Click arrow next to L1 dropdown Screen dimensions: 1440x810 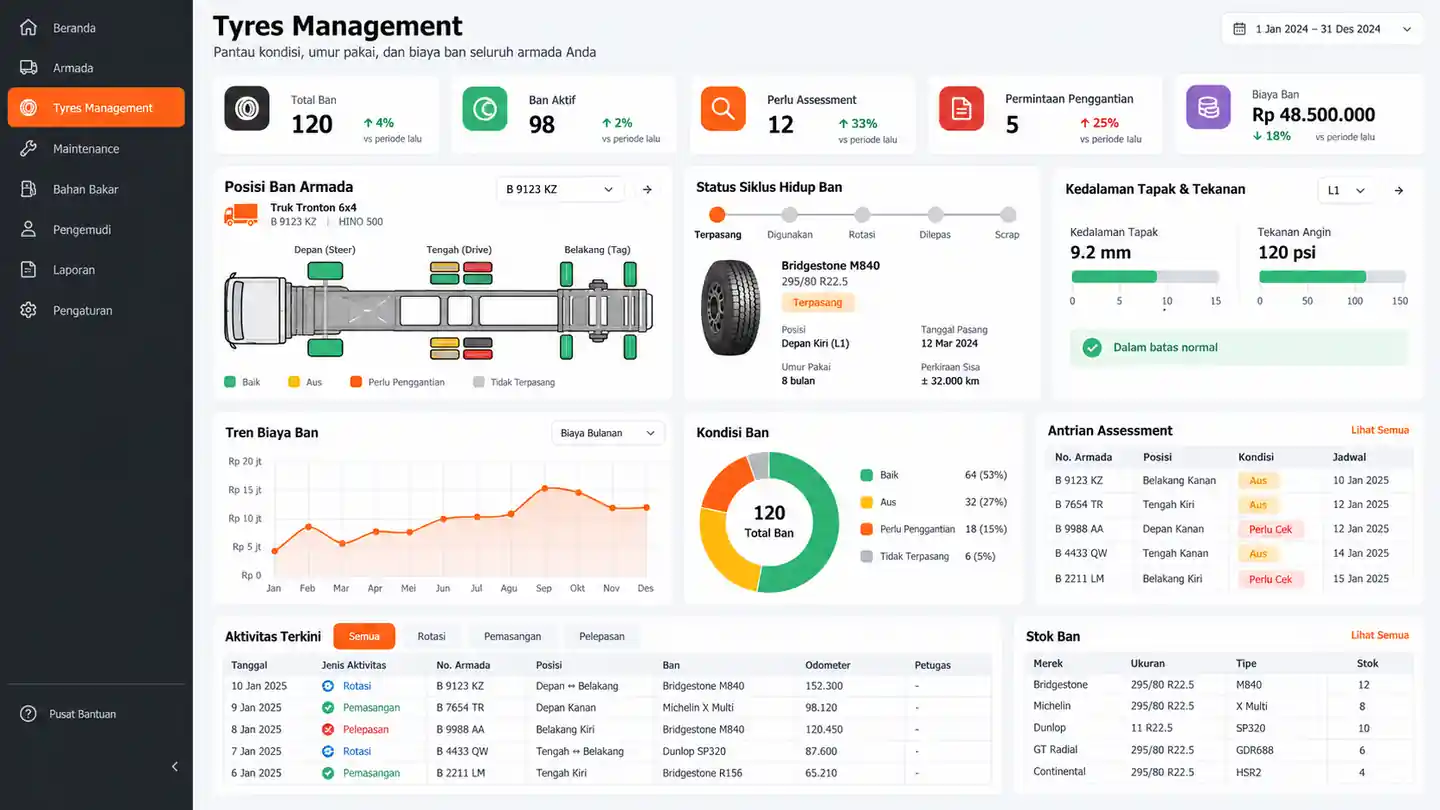pos(1398,190)
